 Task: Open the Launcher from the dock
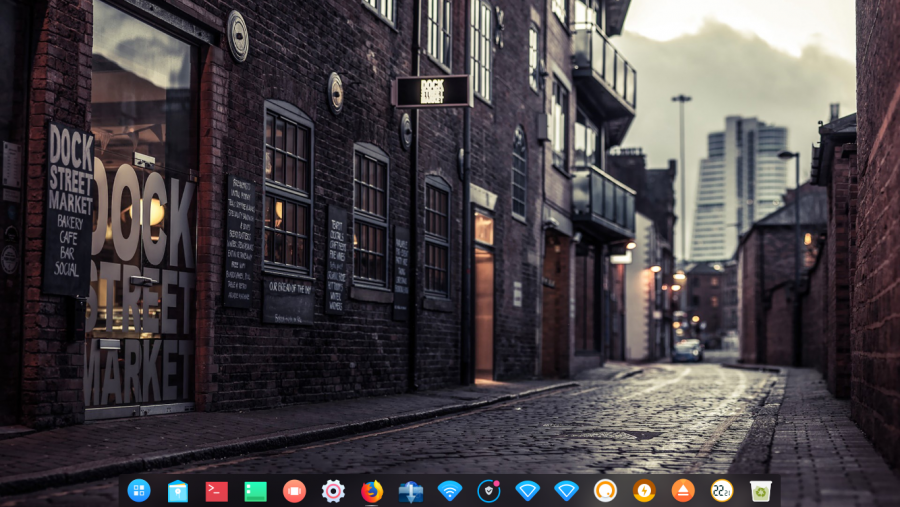[x=139, y=491]
